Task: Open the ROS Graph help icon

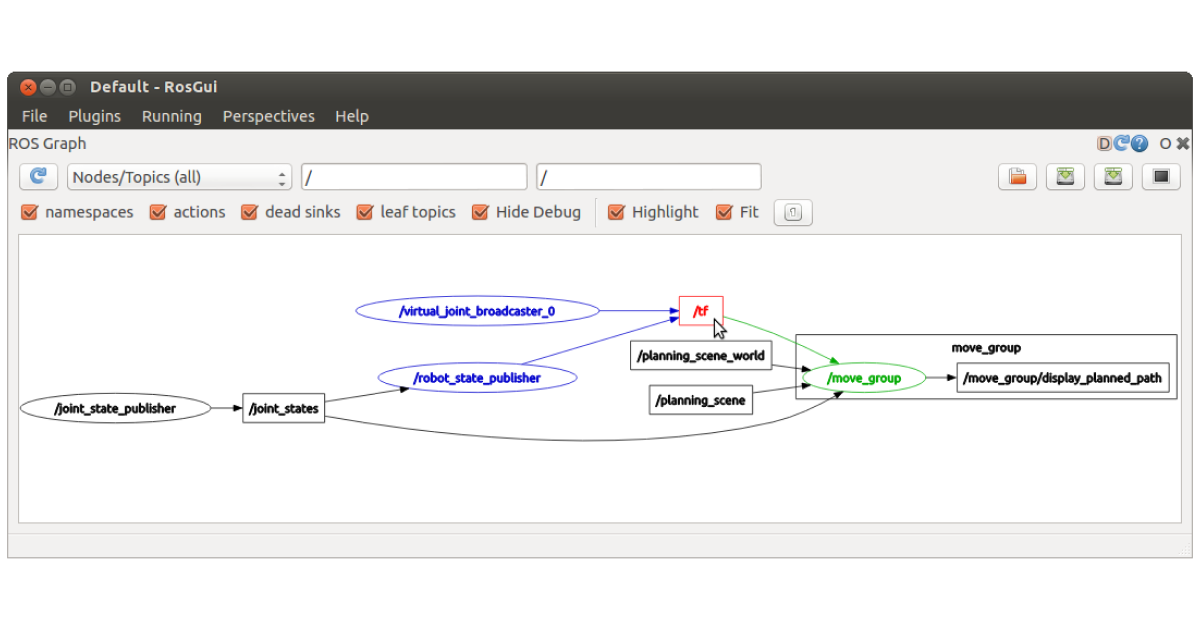Action: pos(1138,143)
